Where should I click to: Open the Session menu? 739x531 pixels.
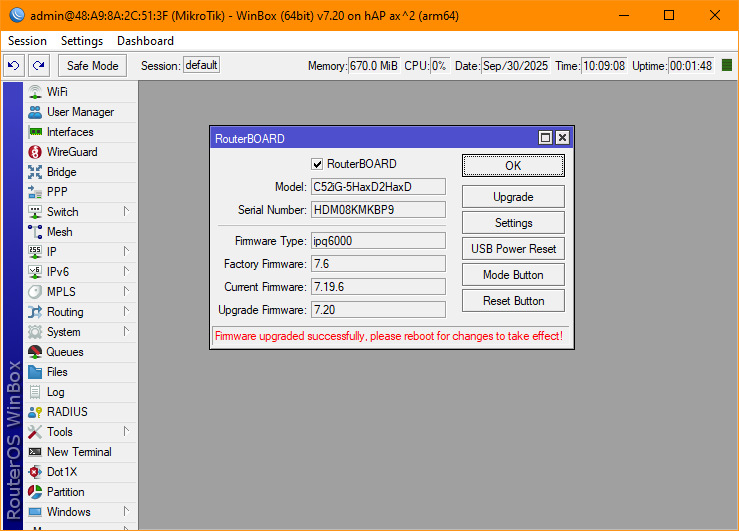(x=27, y=41)
